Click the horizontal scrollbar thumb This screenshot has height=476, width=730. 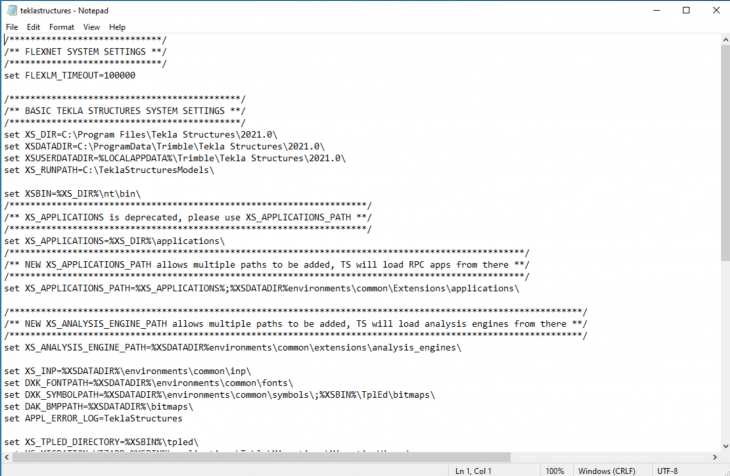pos(262,457)
